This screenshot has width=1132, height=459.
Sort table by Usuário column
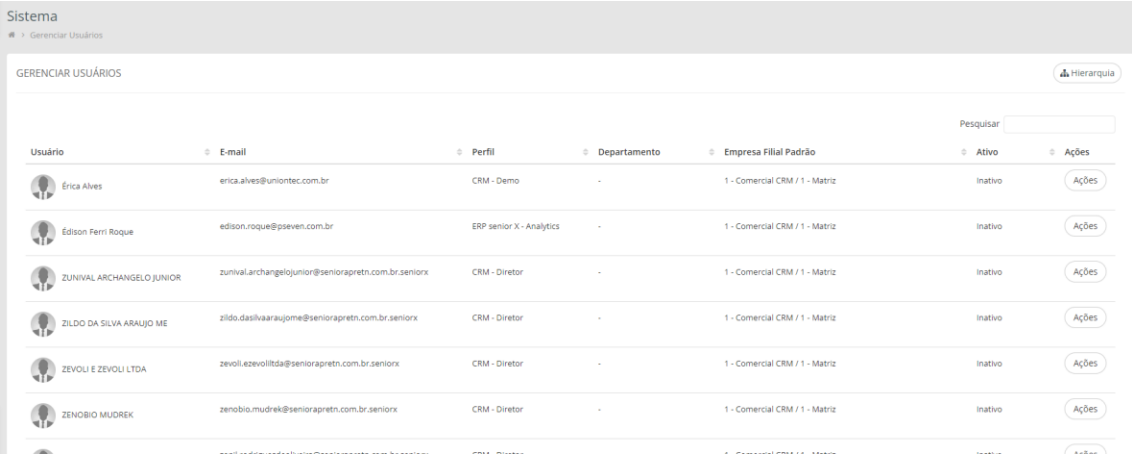(50, 151)
